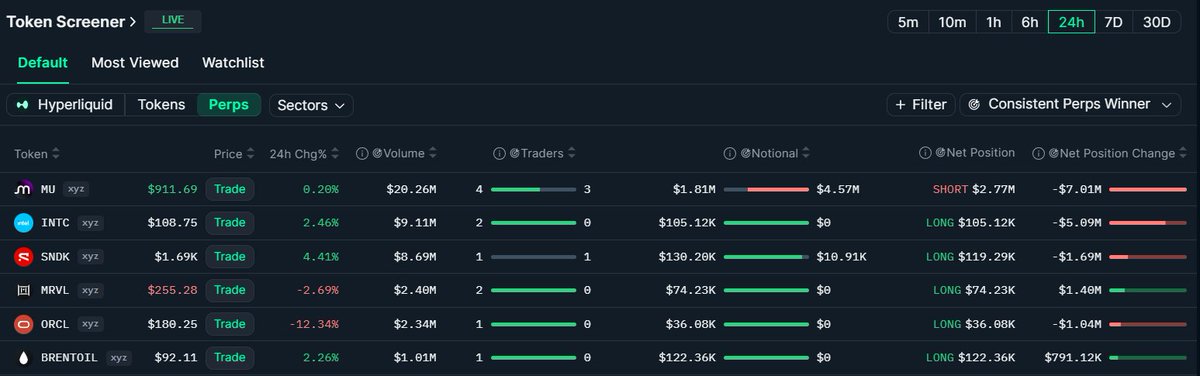Click the INTC token logo icon
Image resolution: width=1200 pixels, height=376 pixels.
(x=23, y=223)
